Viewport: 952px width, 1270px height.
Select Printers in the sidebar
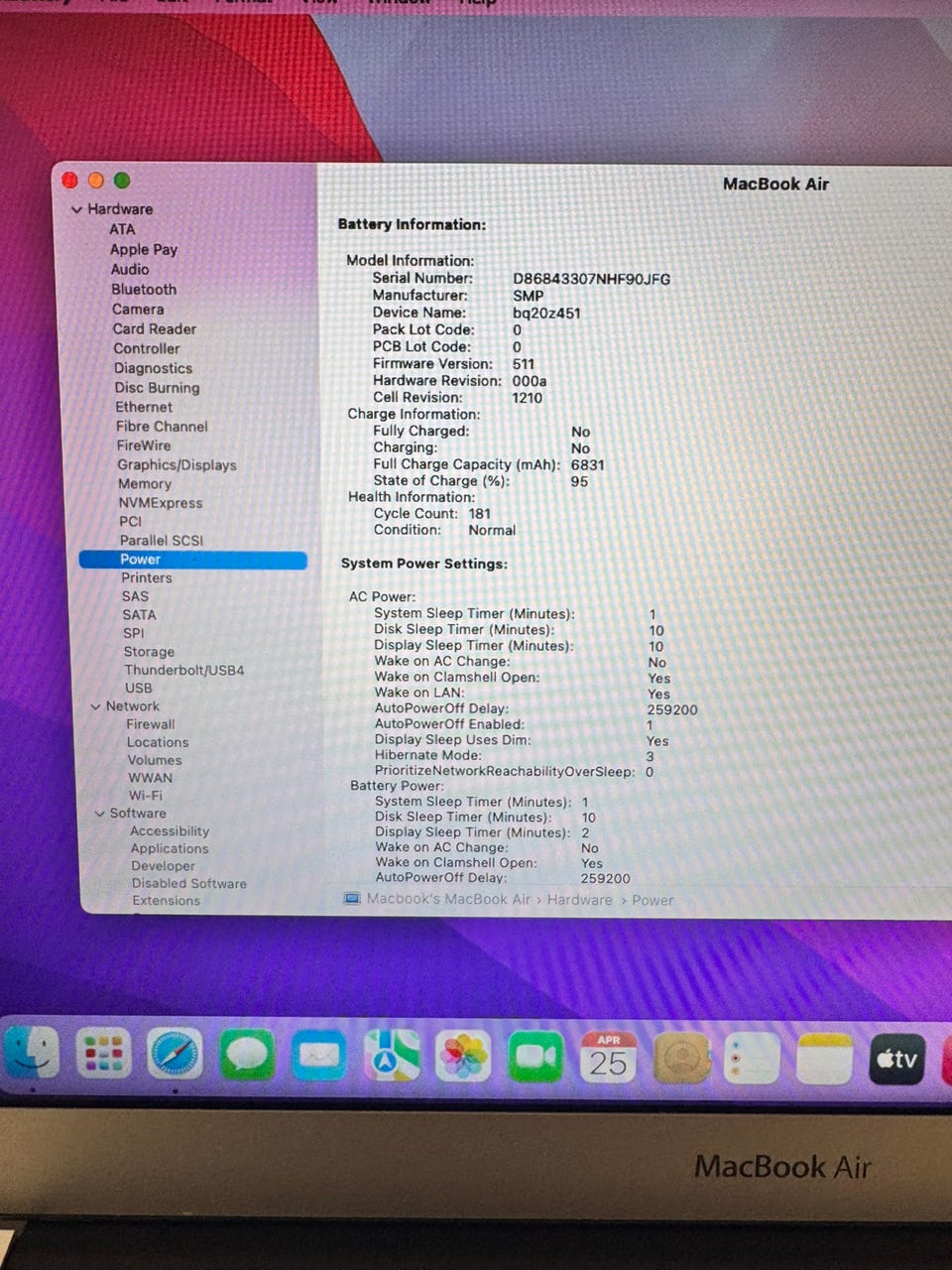pos(147,577)
